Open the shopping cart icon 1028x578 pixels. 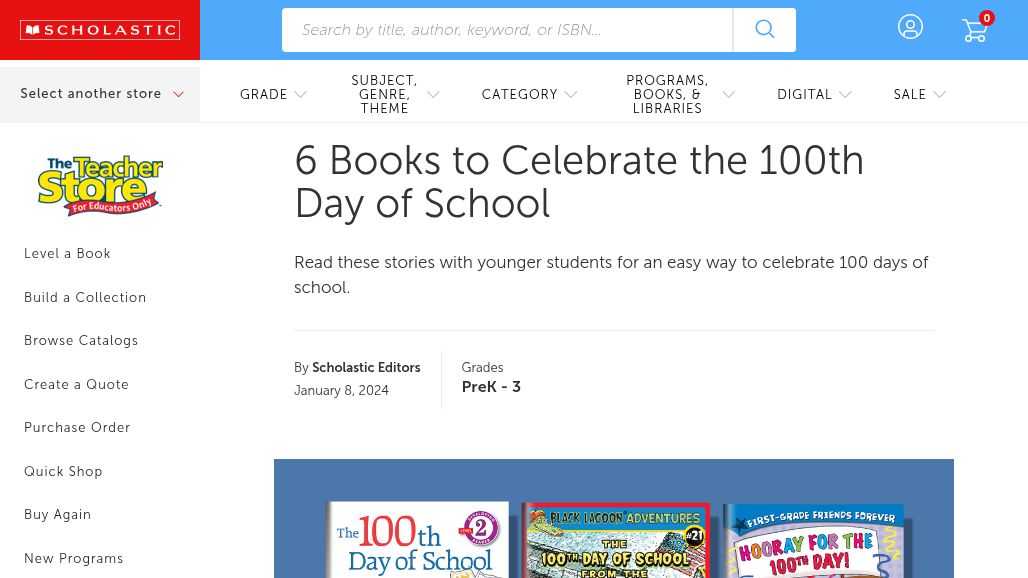tap(975, 30)
